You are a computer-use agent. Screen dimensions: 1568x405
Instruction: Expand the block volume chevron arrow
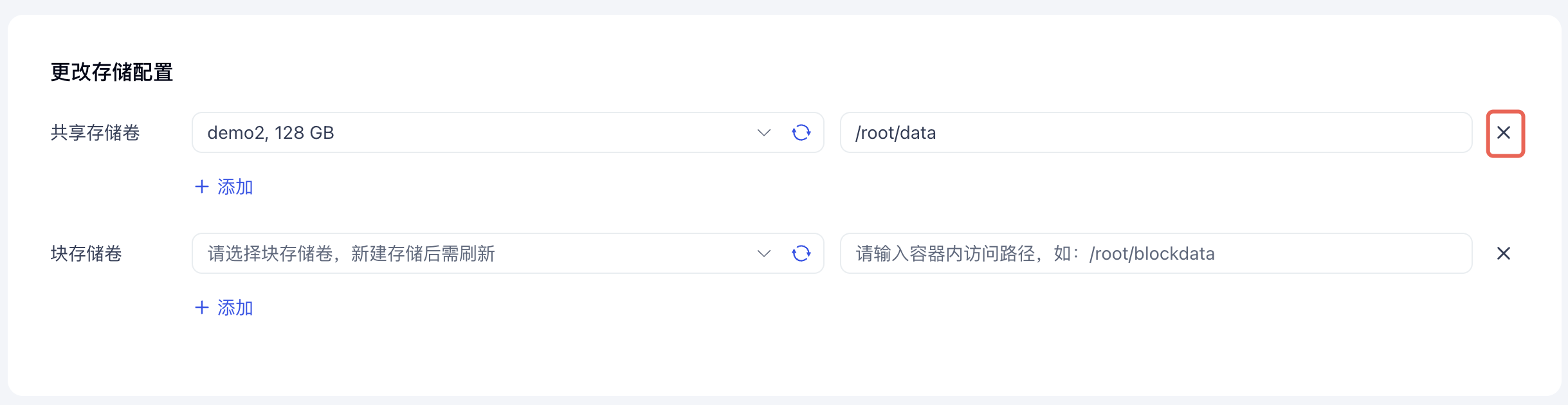tap(764, 253)
